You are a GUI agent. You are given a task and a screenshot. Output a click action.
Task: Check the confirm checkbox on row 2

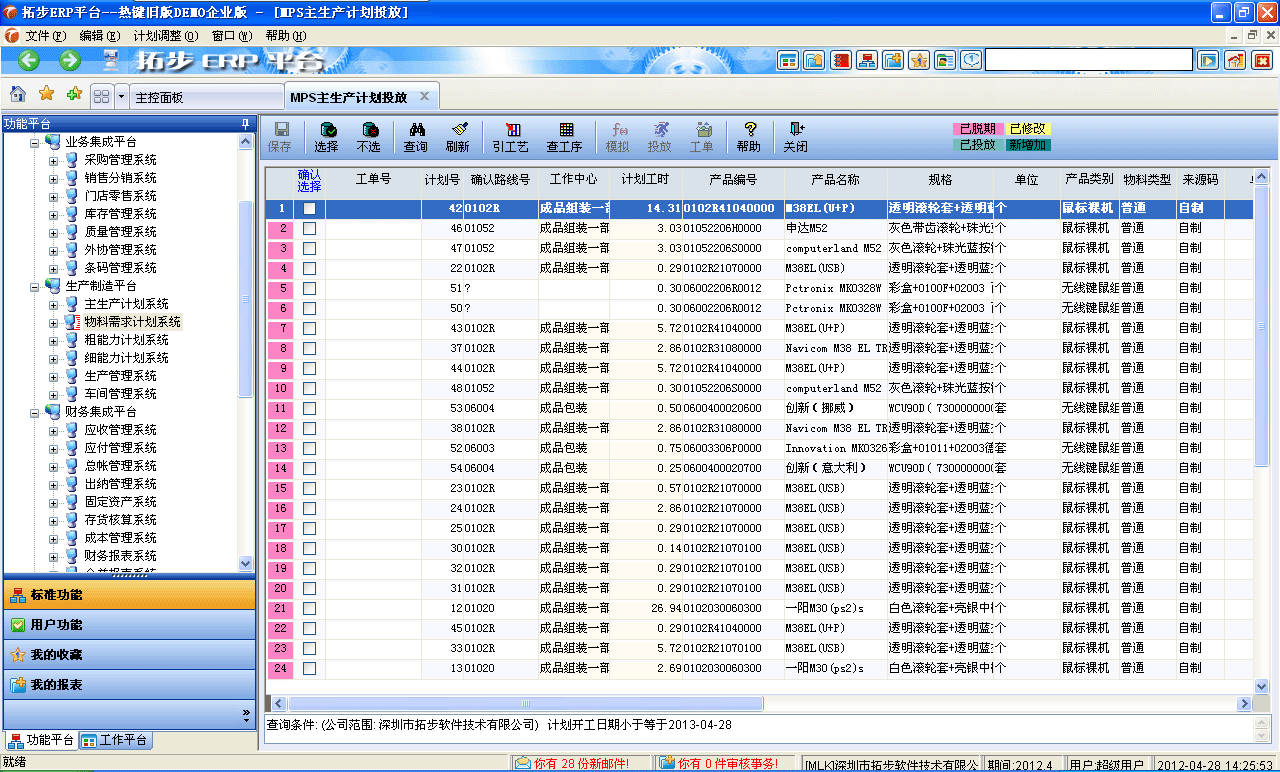coord(310,228)
